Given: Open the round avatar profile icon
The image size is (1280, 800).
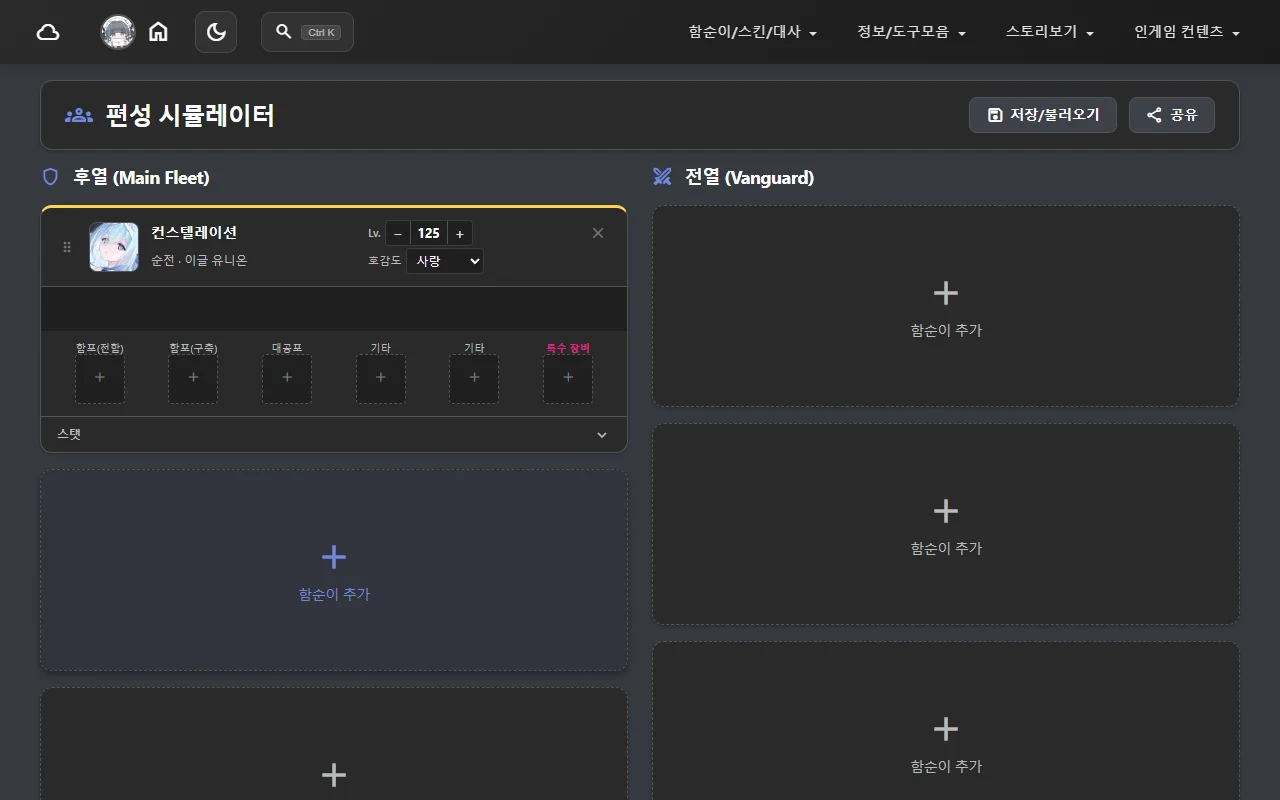Looking at the screenshot, I should click(118, 32).
